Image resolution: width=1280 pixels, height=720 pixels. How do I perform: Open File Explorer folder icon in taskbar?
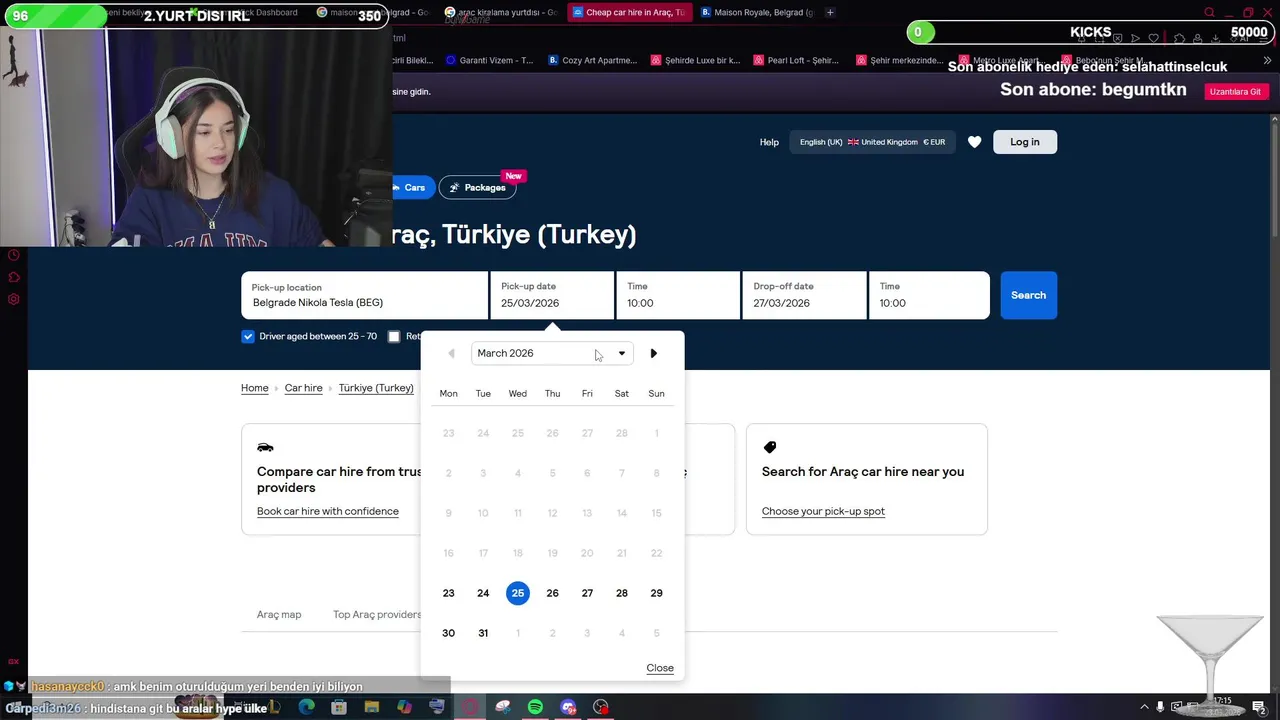(371, 707)
